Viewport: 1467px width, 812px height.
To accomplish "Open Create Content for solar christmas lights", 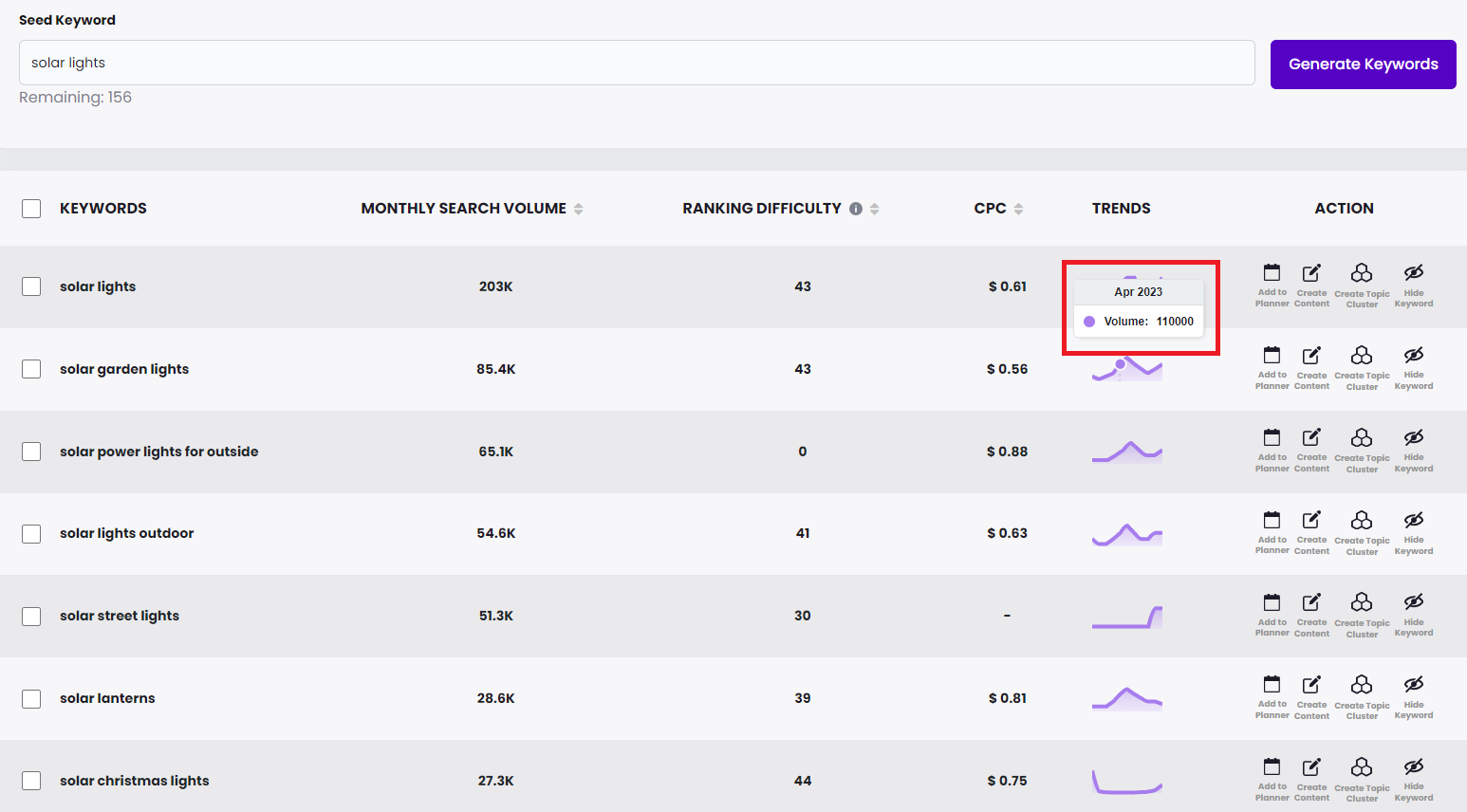I will [1311, 778].
